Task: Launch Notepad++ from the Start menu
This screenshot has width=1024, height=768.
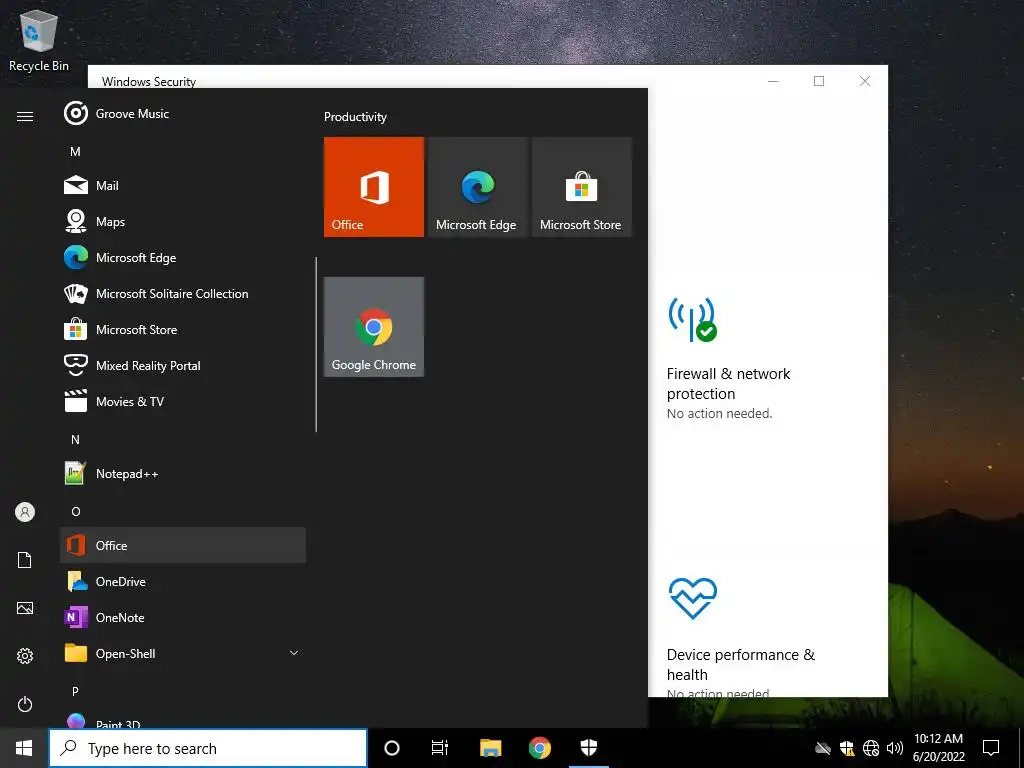Action: [x=183, y=473]
